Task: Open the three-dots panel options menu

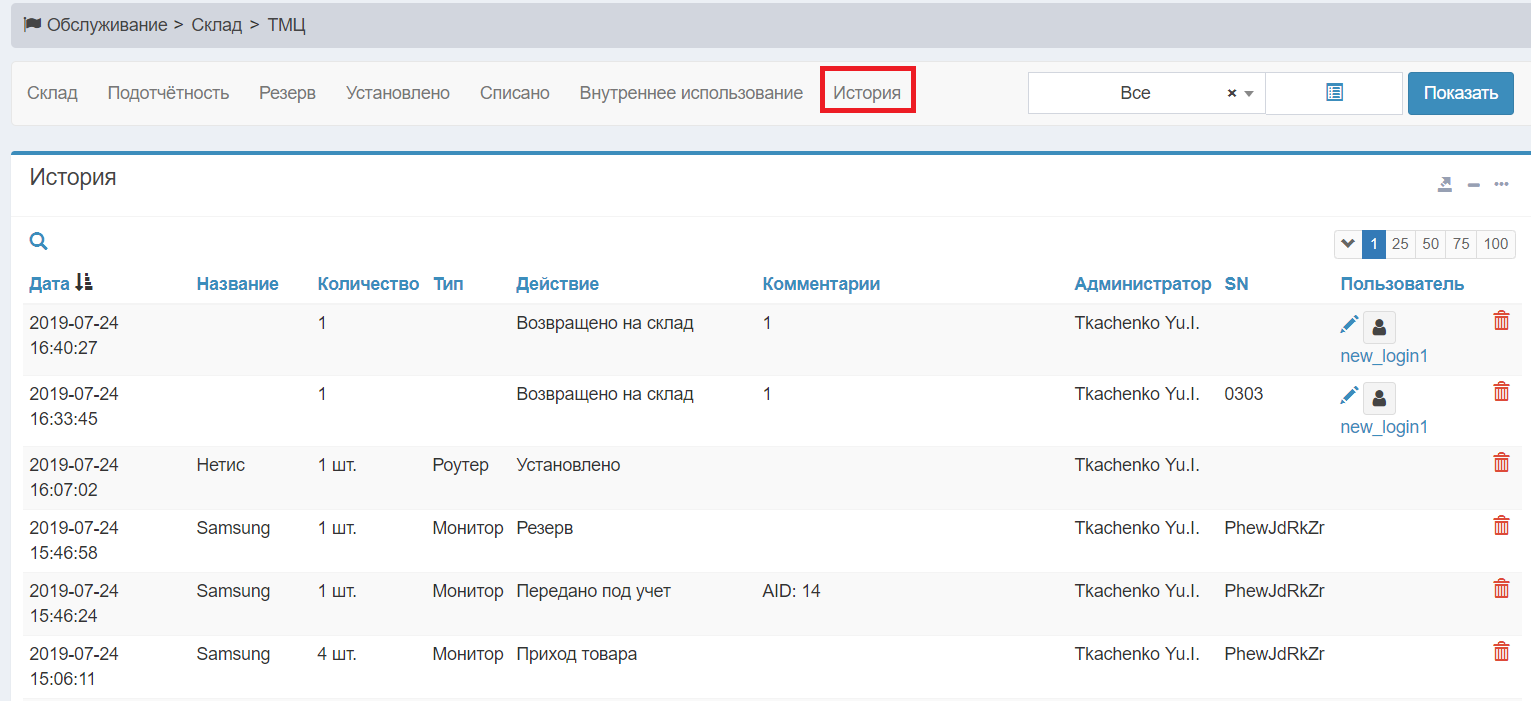Action: tap(1501, 184)
